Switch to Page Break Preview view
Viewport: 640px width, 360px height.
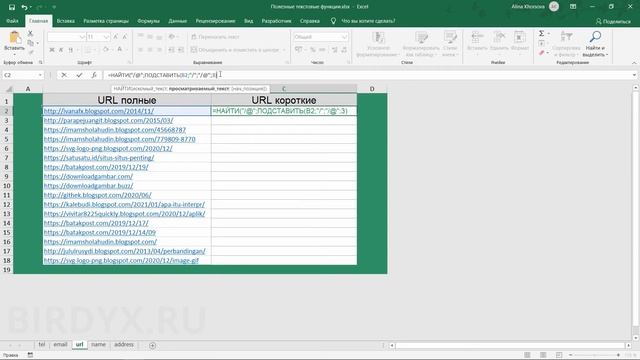[559, 355]
